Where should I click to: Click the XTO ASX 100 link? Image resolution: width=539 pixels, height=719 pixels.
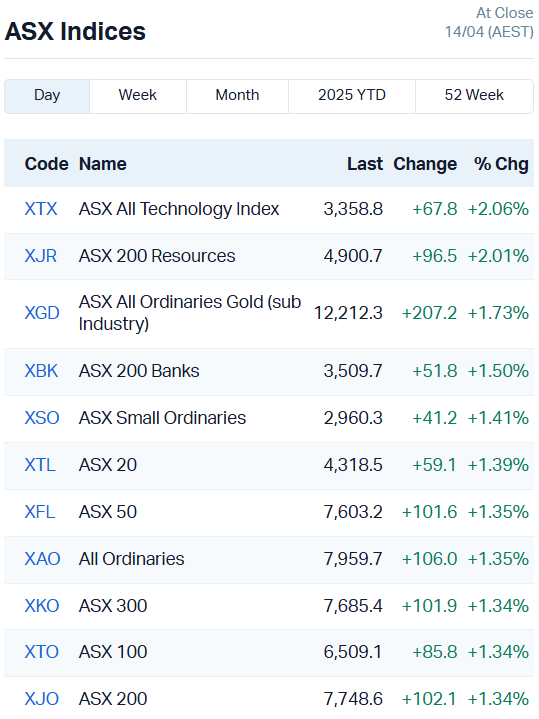(42, 652)
